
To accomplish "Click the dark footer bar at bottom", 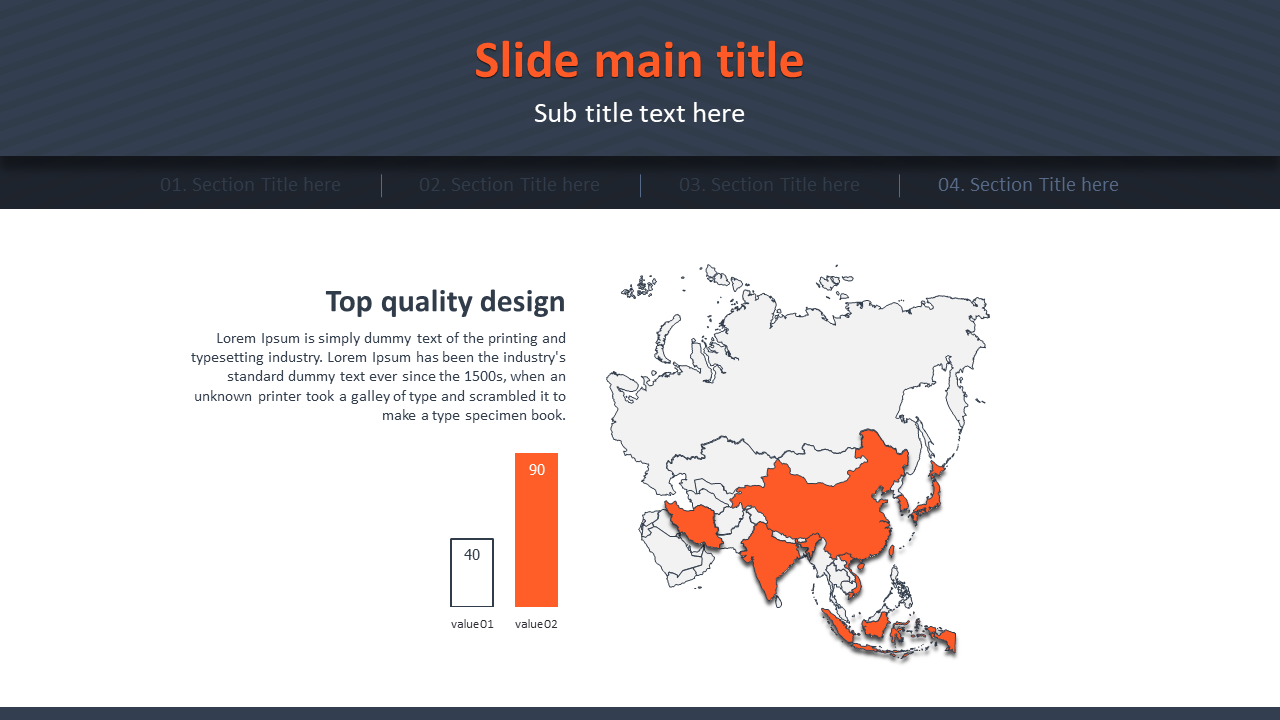I will (x=640, y=713).
